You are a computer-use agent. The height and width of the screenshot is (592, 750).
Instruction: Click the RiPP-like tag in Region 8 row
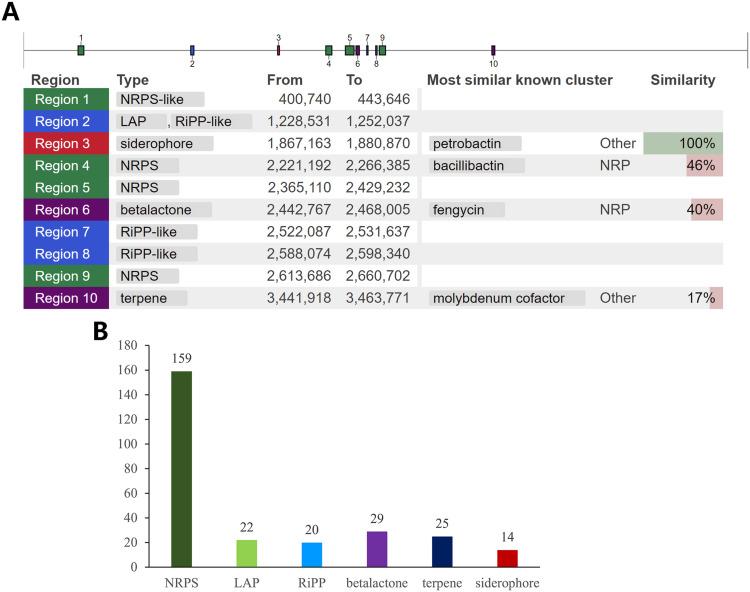(156, 254)
